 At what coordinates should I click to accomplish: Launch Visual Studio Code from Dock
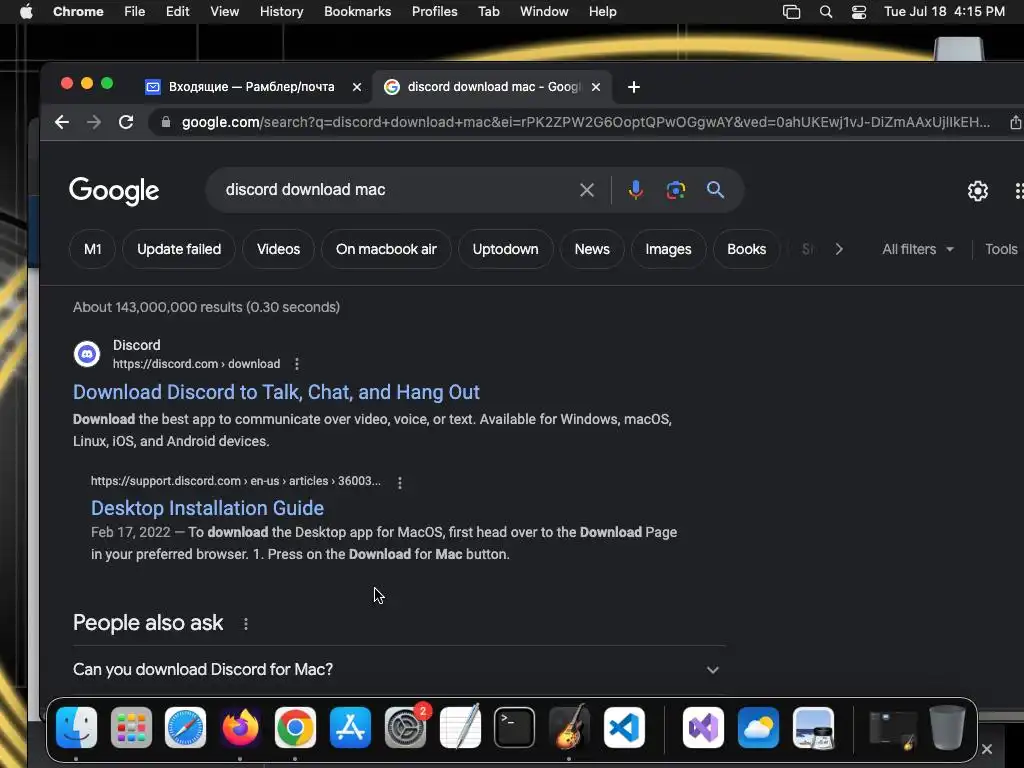624,728
